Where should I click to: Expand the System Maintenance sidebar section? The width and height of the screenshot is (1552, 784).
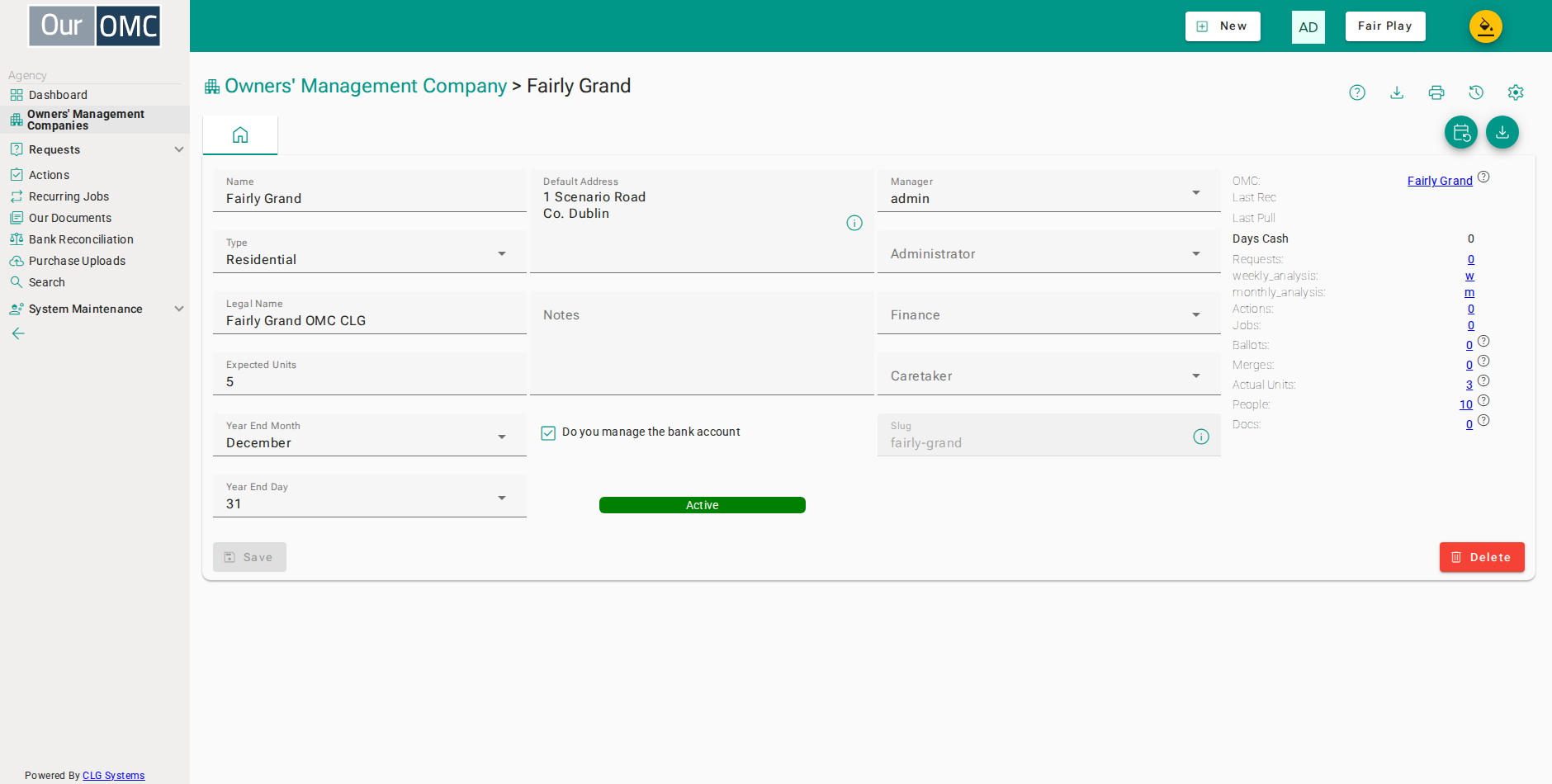click(x=95, y=309)
